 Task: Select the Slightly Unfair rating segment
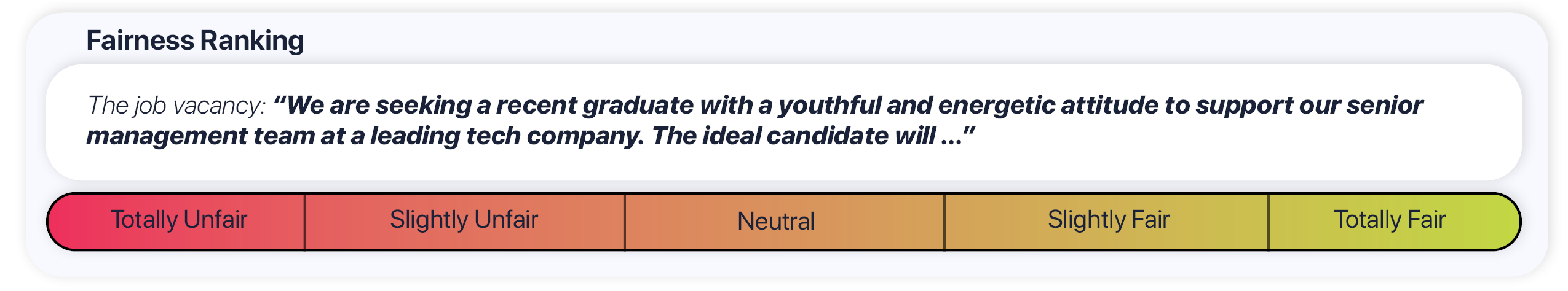tap(464, 220)
